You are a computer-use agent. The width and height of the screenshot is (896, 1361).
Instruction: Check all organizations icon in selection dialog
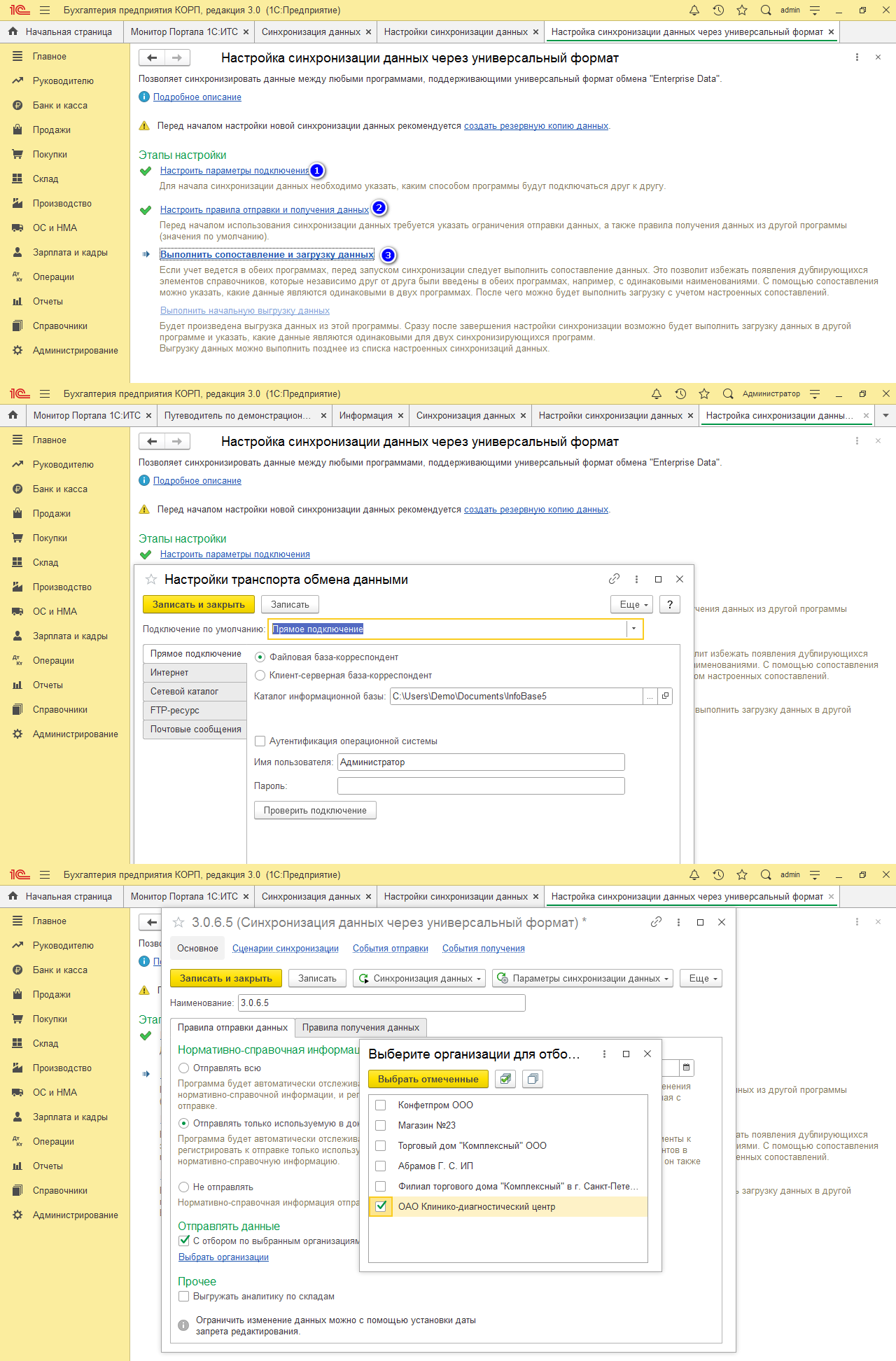point(505,1080)
